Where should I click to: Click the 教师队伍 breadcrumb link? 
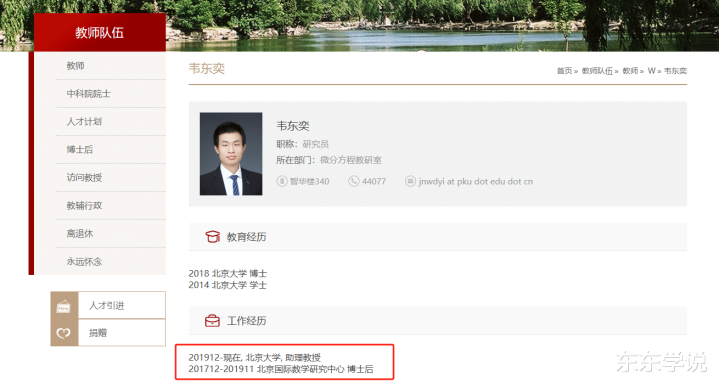pyautogui.click(x=597, y=71)
